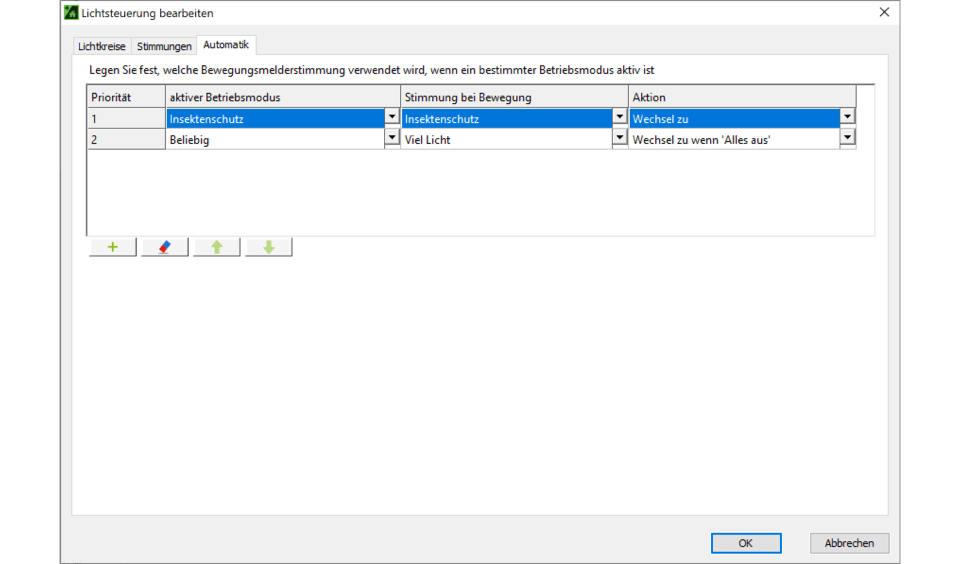
Task: Select the priority 2 row cell
Action: tap(126, 140)
